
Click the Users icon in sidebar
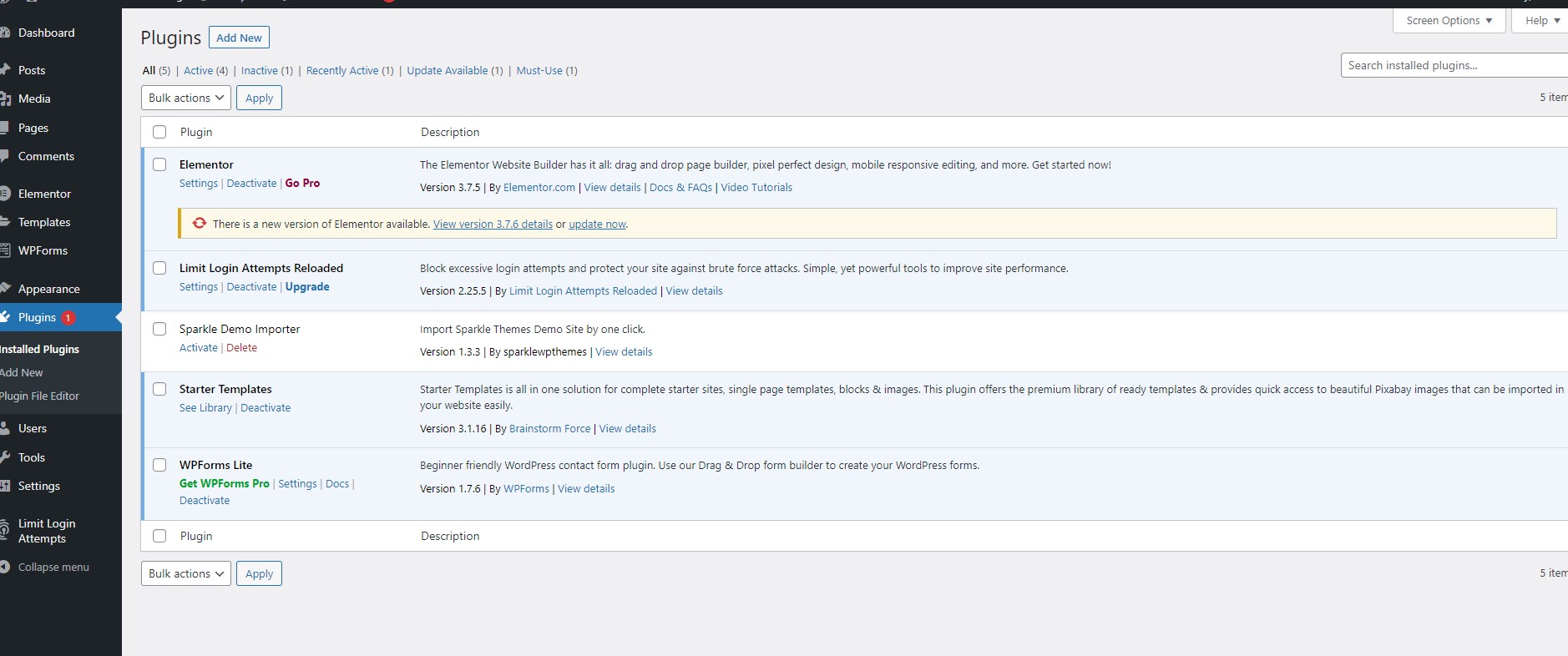5,428
